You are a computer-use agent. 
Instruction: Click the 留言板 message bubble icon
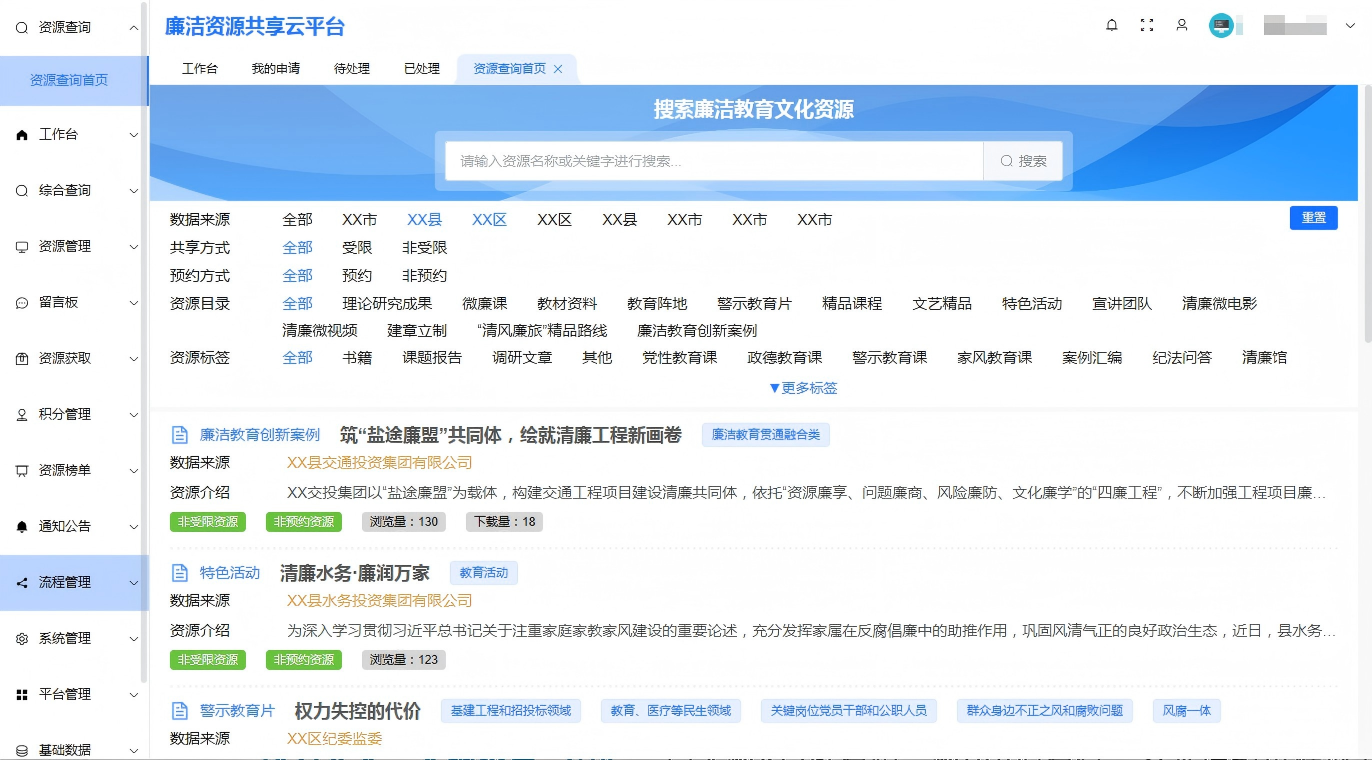tap(22, 303)
